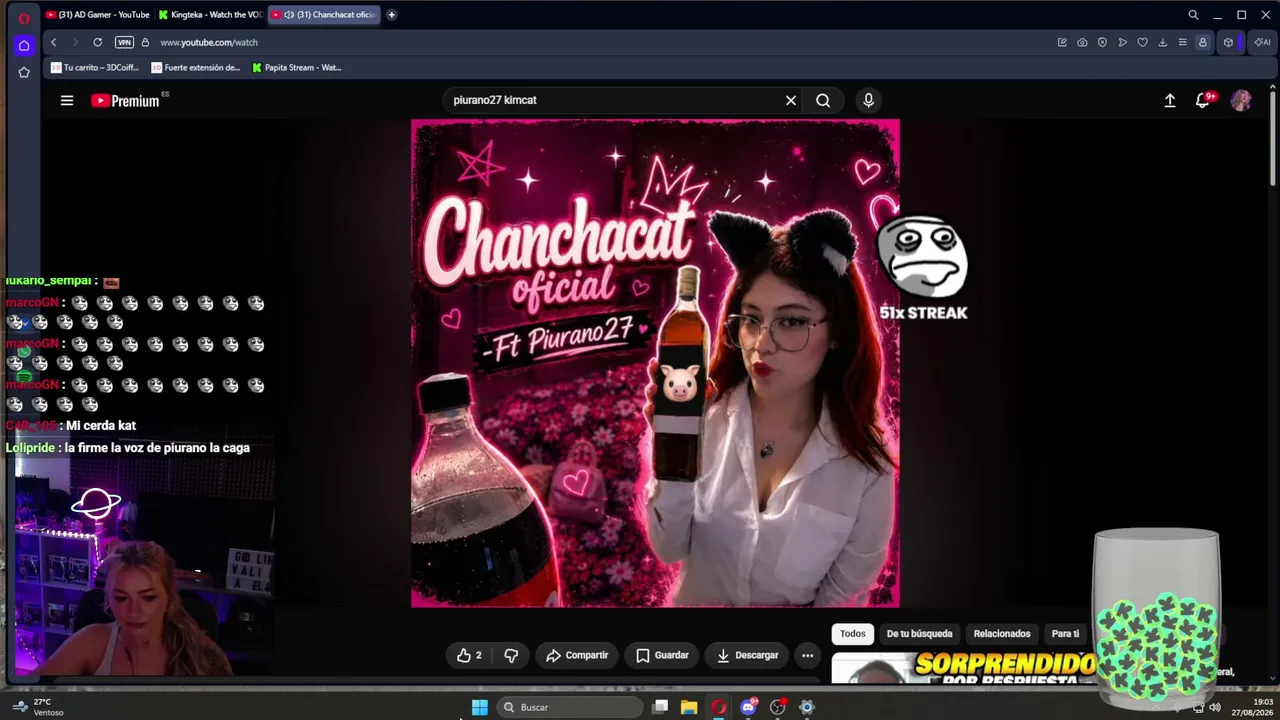This screenshot has width=1280, height=720.
Task: Select the Todos filter chip
Action: point(853,634)
